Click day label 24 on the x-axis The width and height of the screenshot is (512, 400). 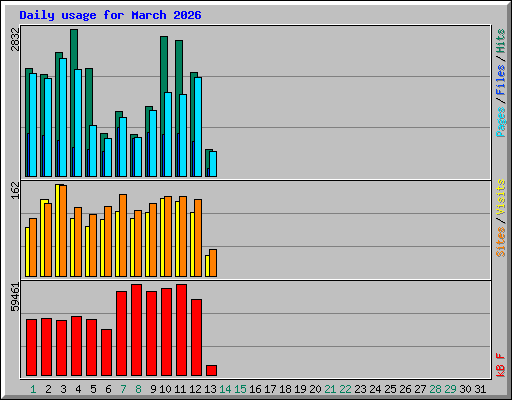(375, 389)
